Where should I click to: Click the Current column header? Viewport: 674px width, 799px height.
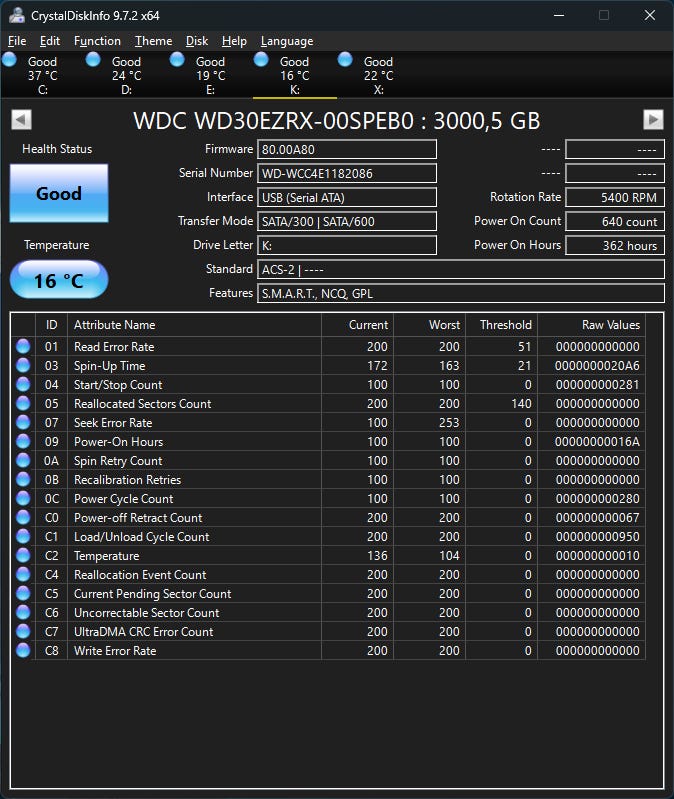coord(358,325)
